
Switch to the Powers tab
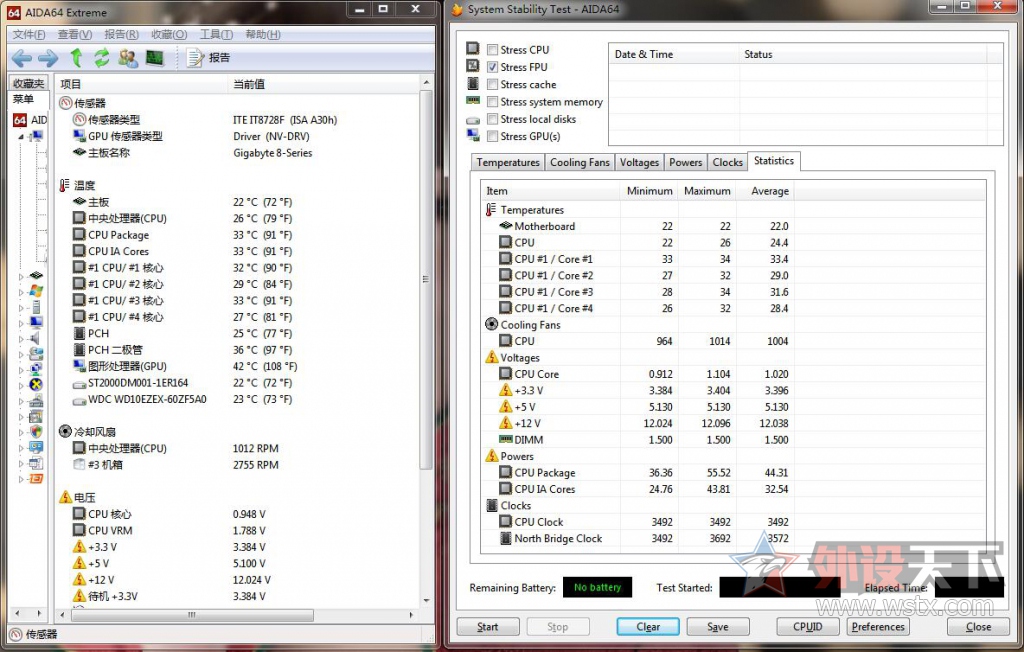coord(686,162)
